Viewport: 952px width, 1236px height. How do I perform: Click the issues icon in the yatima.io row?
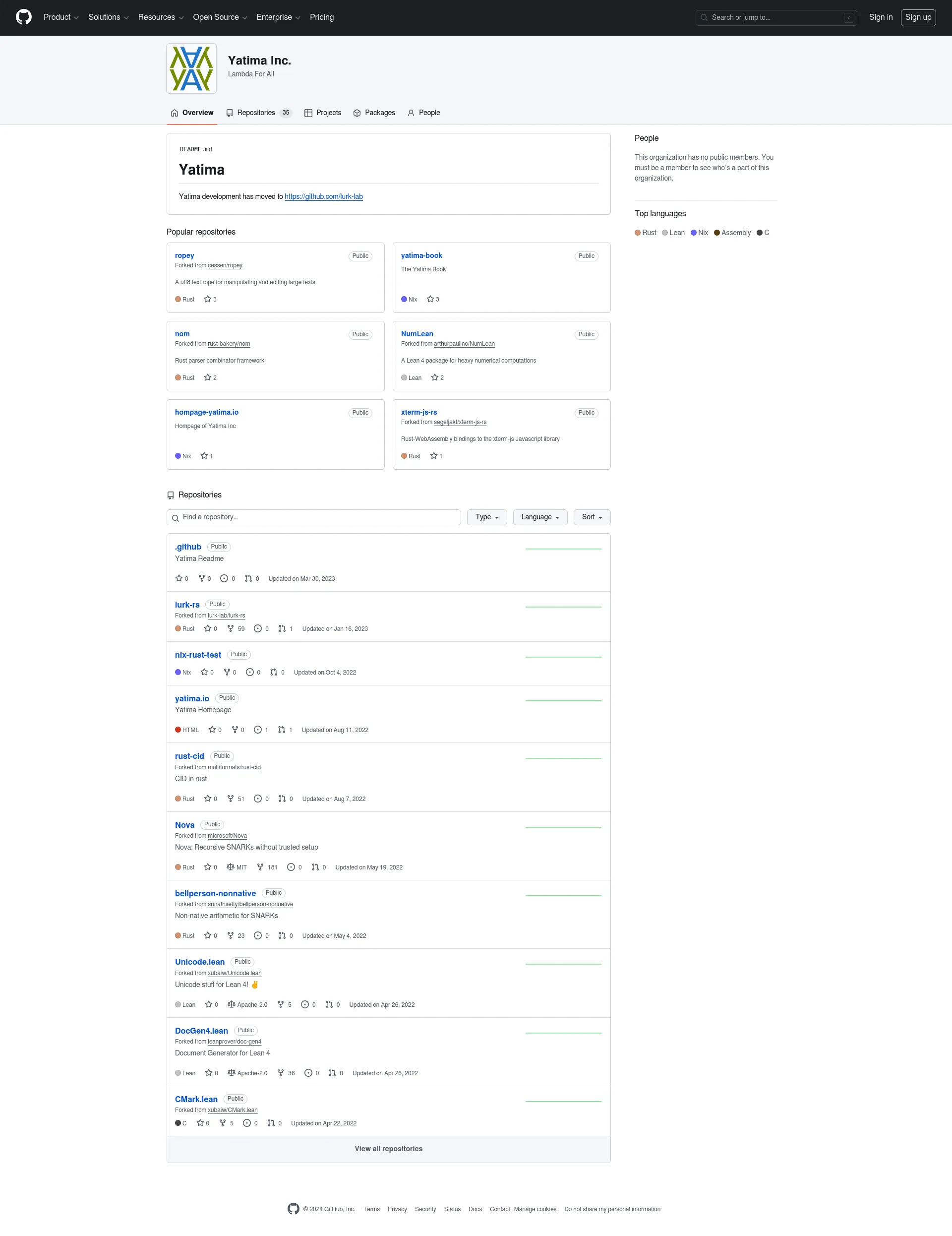point(258,730)
